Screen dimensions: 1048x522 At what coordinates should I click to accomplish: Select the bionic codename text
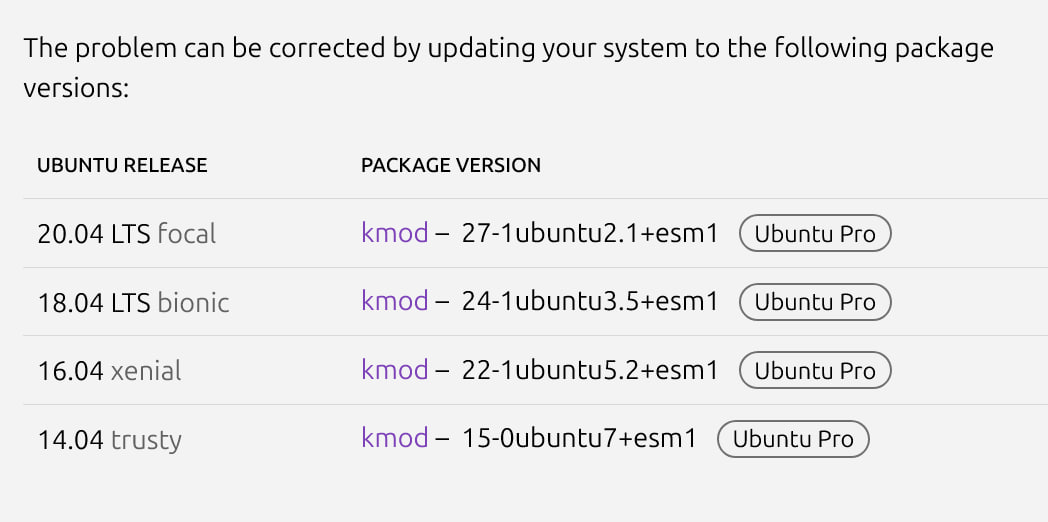[x=193, y=303]
